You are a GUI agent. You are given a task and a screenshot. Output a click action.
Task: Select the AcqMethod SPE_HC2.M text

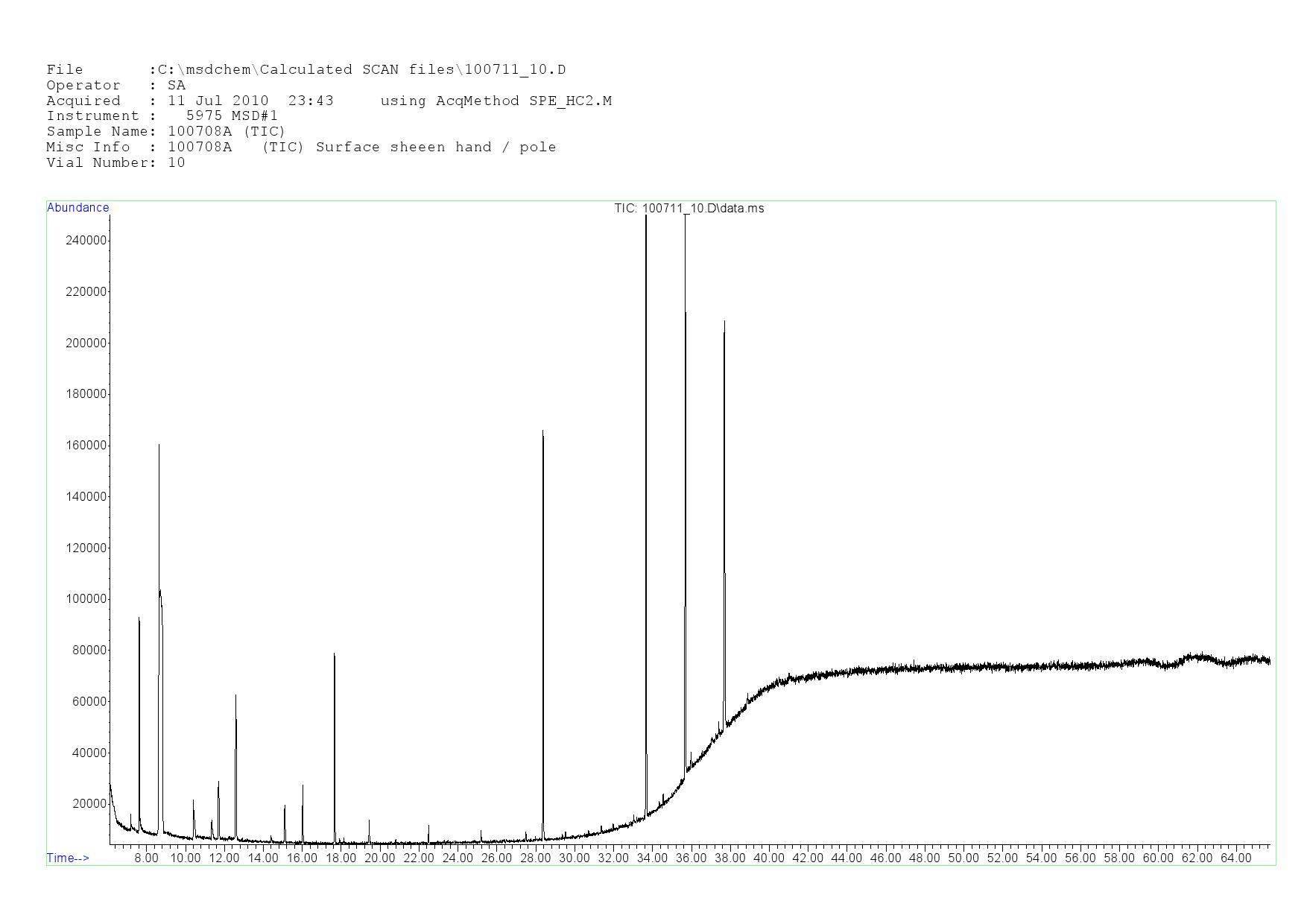[496, 101]
